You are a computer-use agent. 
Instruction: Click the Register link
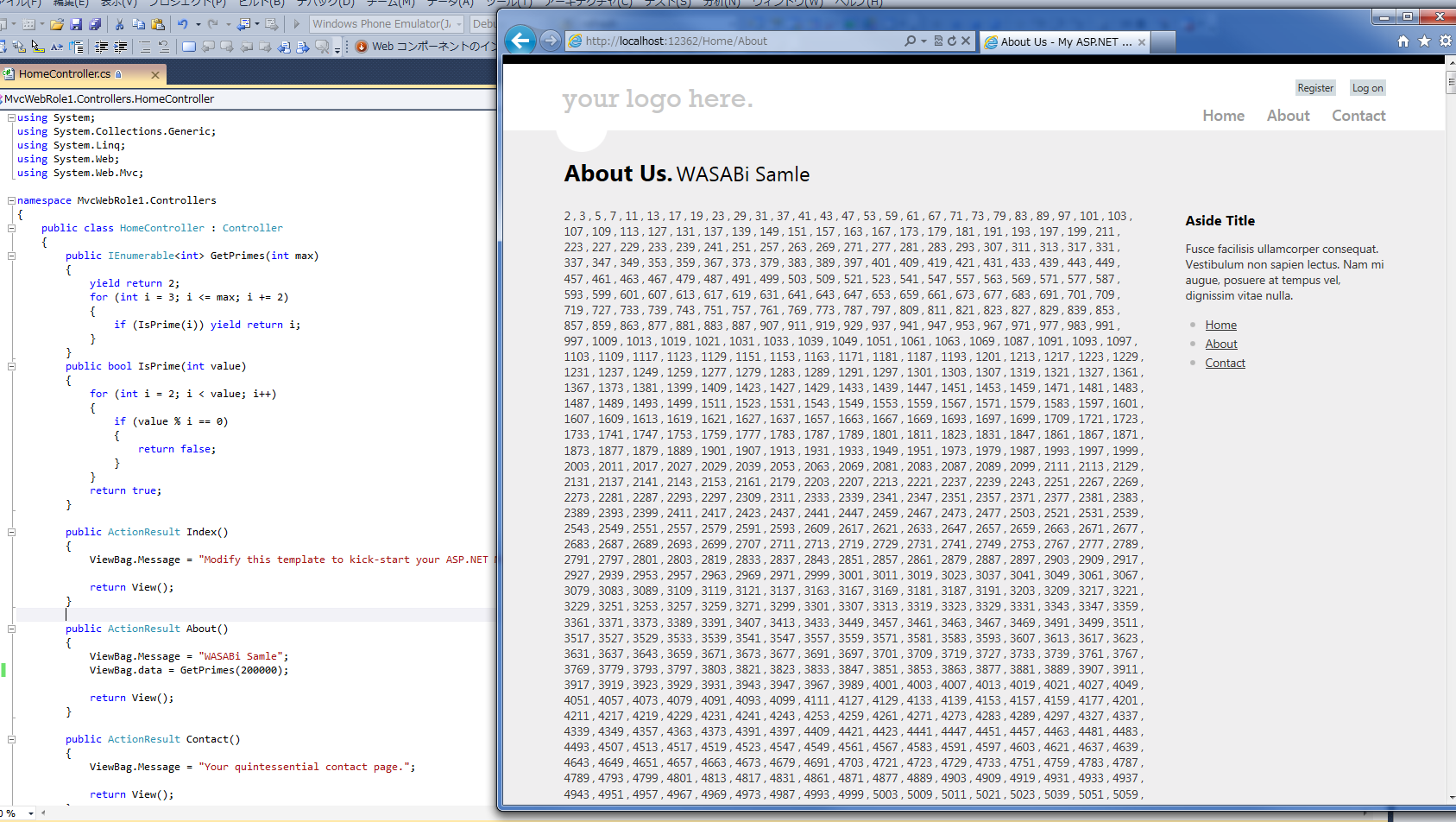(x=1315, y=88)
